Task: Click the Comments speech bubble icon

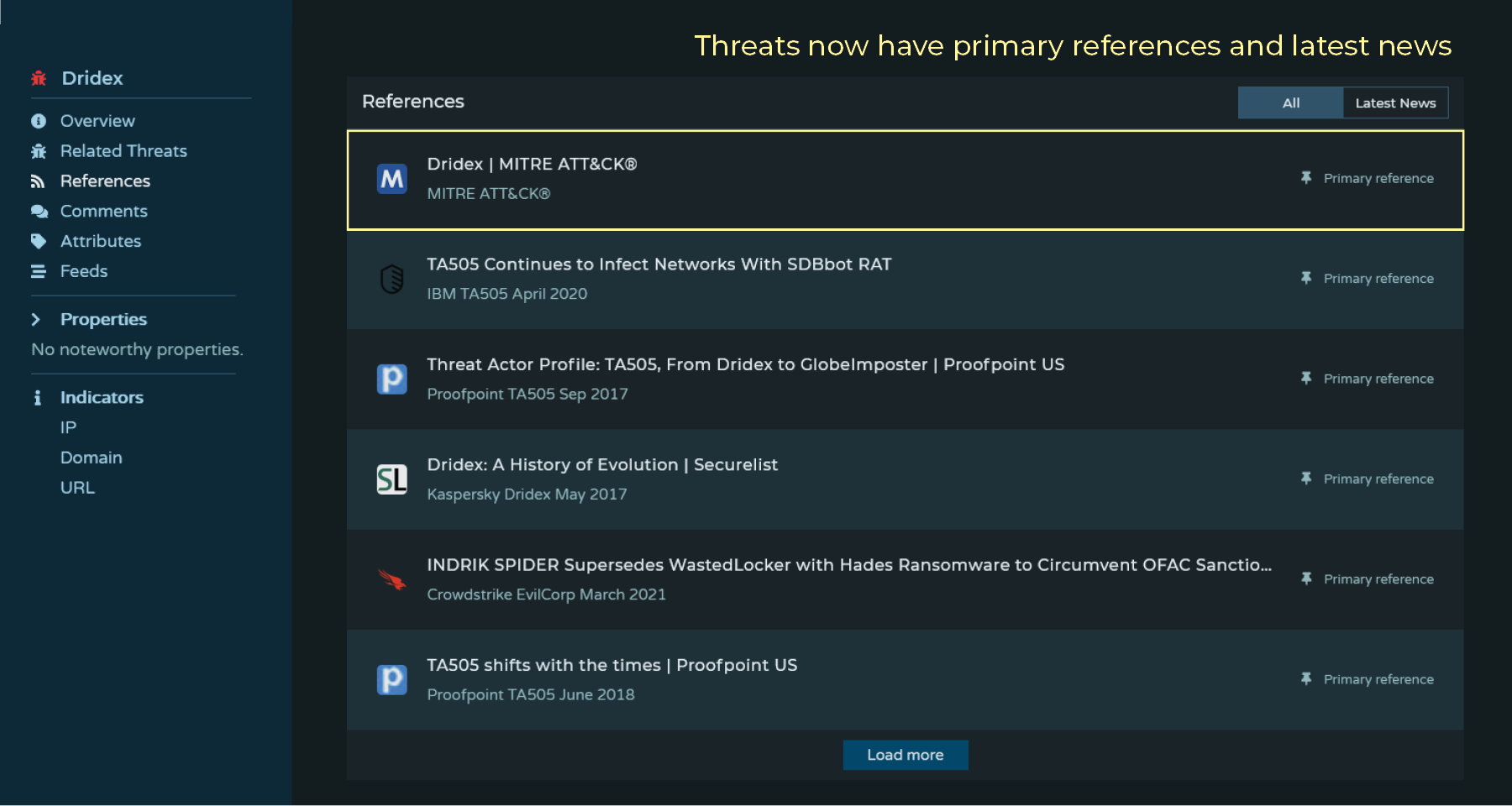Action: [x=39, y=212]
